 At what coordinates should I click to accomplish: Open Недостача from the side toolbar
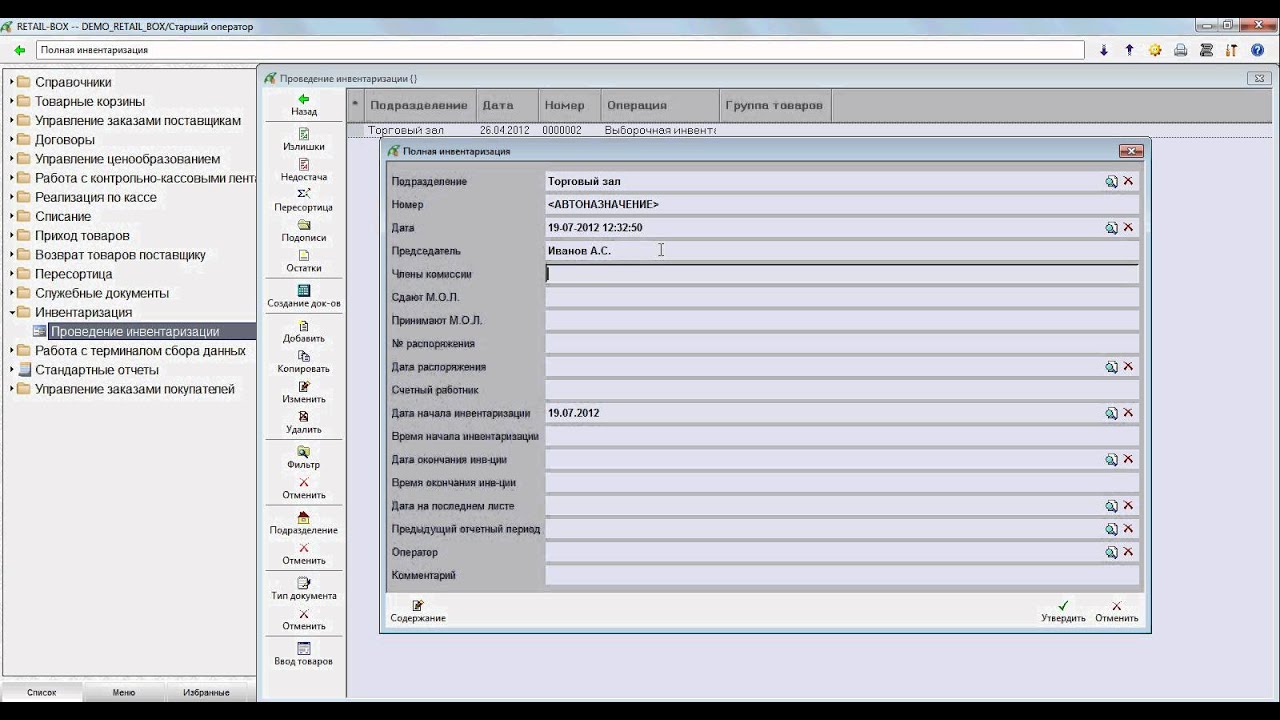point(304,170)
